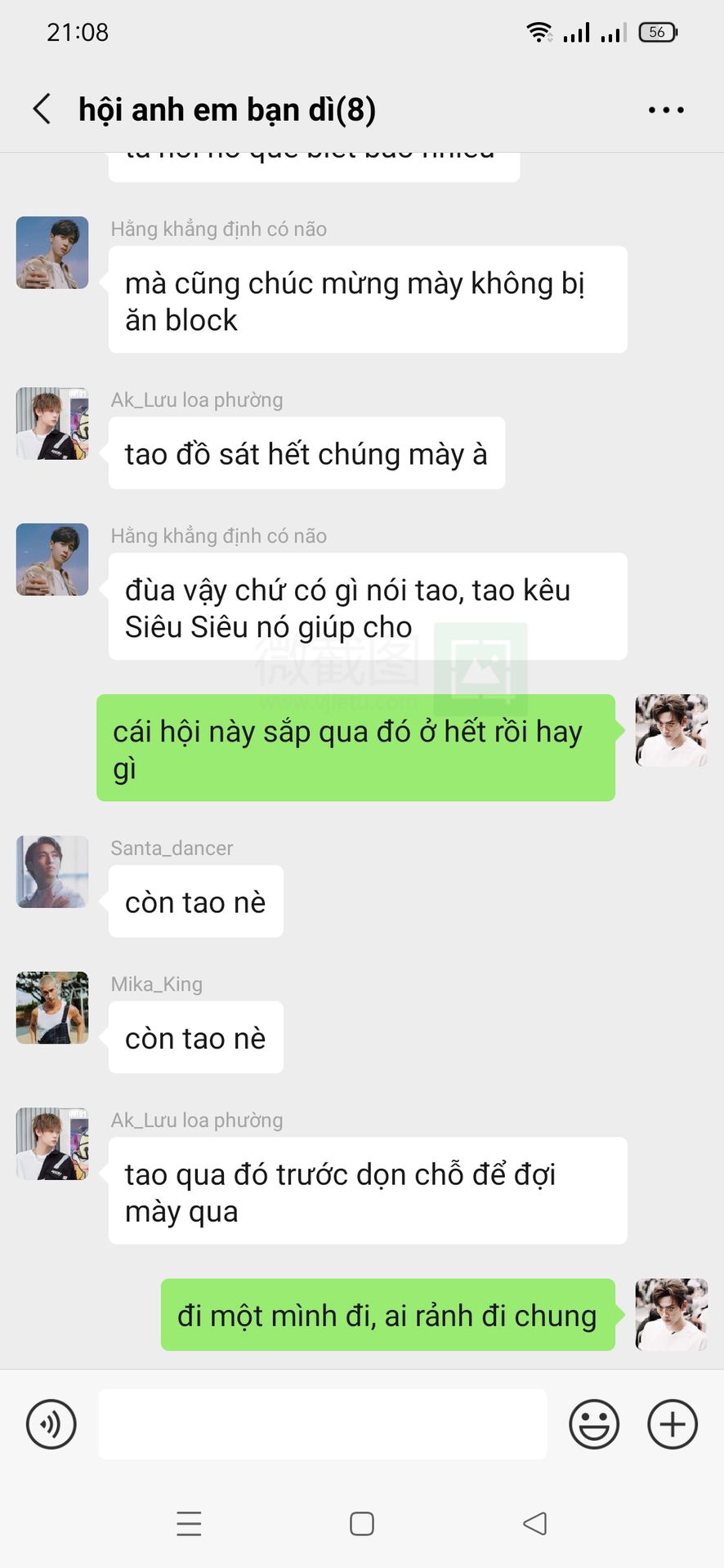The image size is (724, 1568).
Task: Open Mika_King's profile avatar
Action: pos(52,1008)
